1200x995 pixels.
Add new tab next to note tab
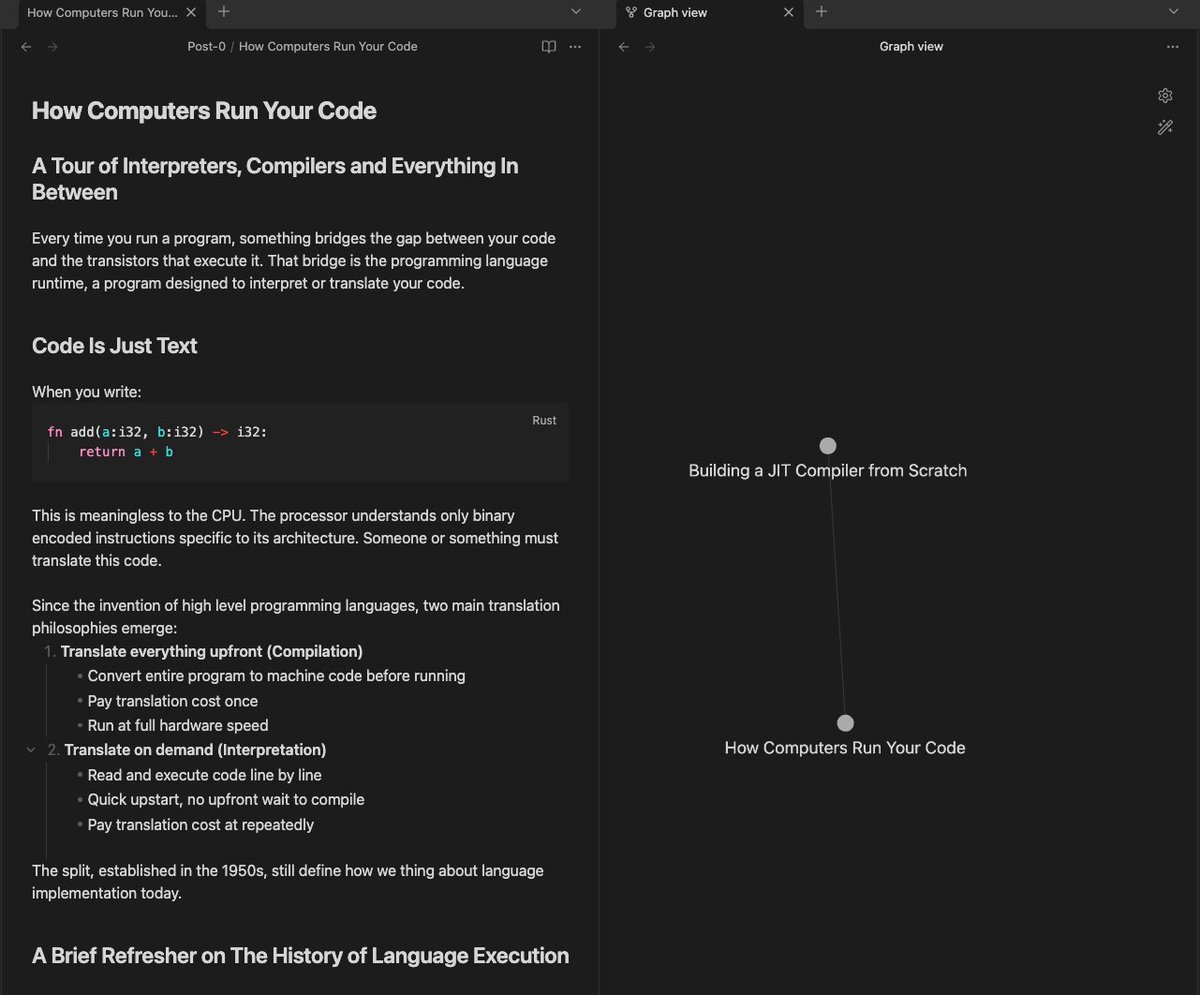pos(224,12)
